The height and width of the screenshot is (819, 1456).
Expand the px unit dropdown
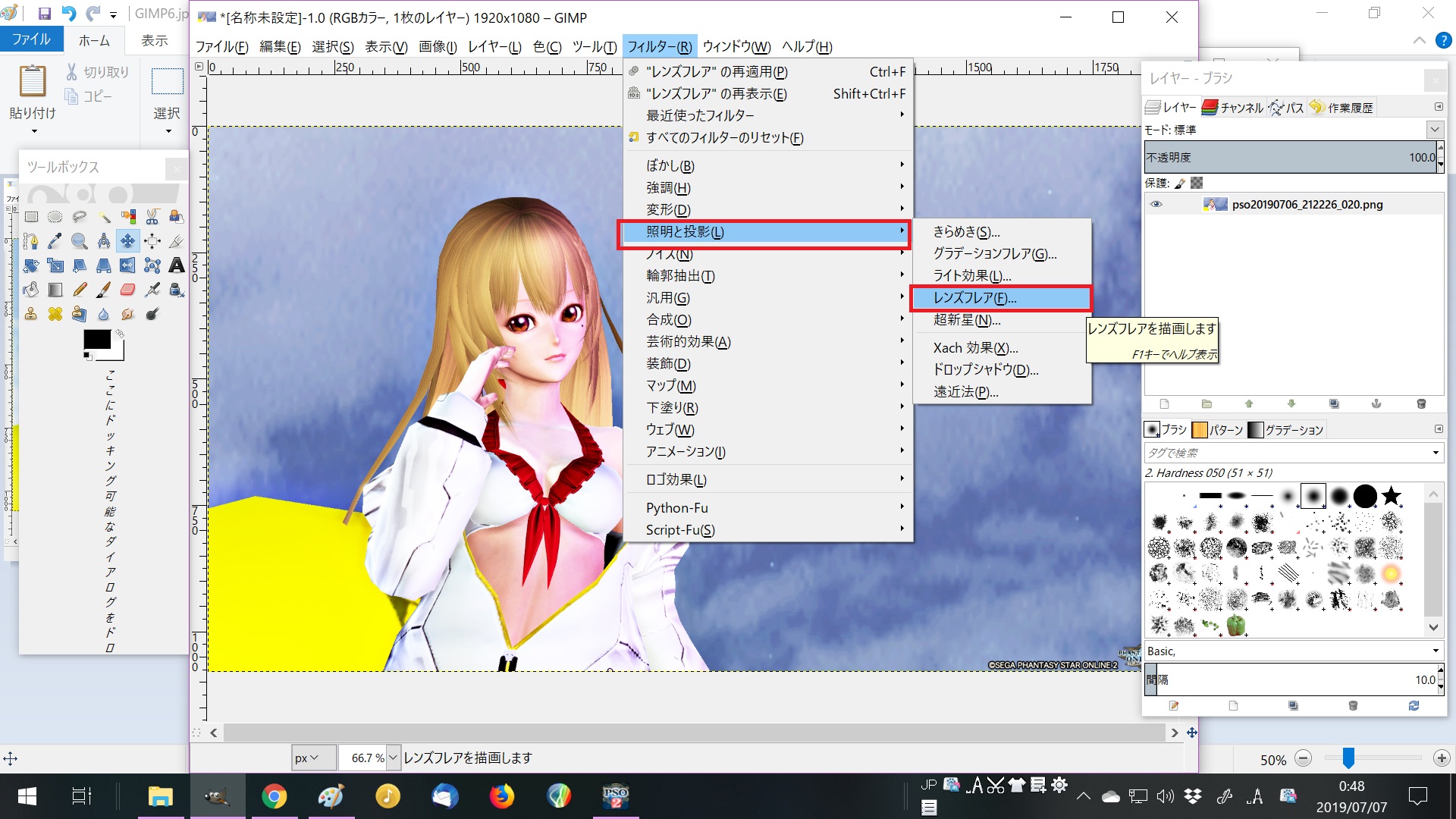tap(306, 758)
